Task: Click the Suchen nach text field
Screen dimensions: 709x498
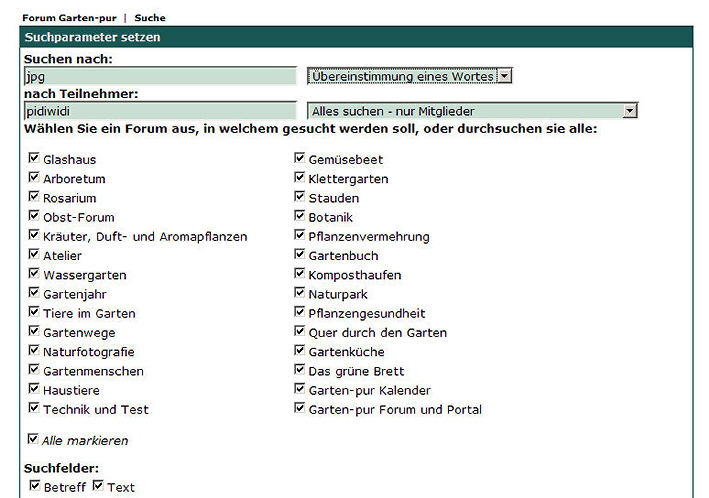Action: coord(160,76)
